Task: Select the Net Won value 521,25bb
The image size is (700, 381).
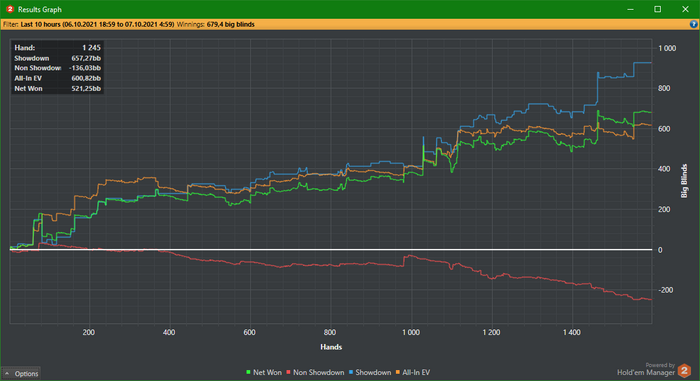Action: pyautogui.click(x=86, y=88)
